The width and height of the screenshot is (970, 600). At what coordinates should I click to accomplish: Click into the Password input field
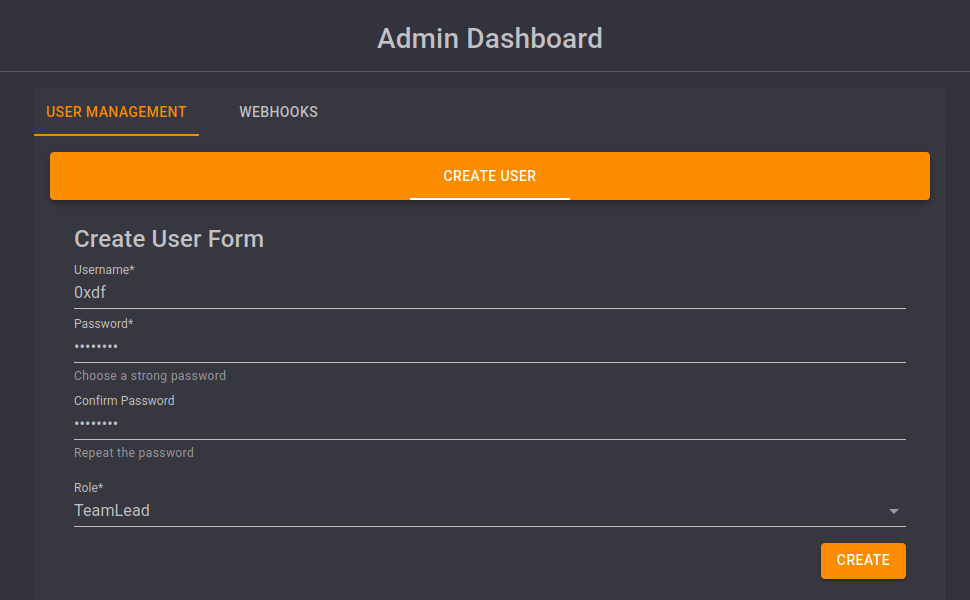(x=489, y=347)
